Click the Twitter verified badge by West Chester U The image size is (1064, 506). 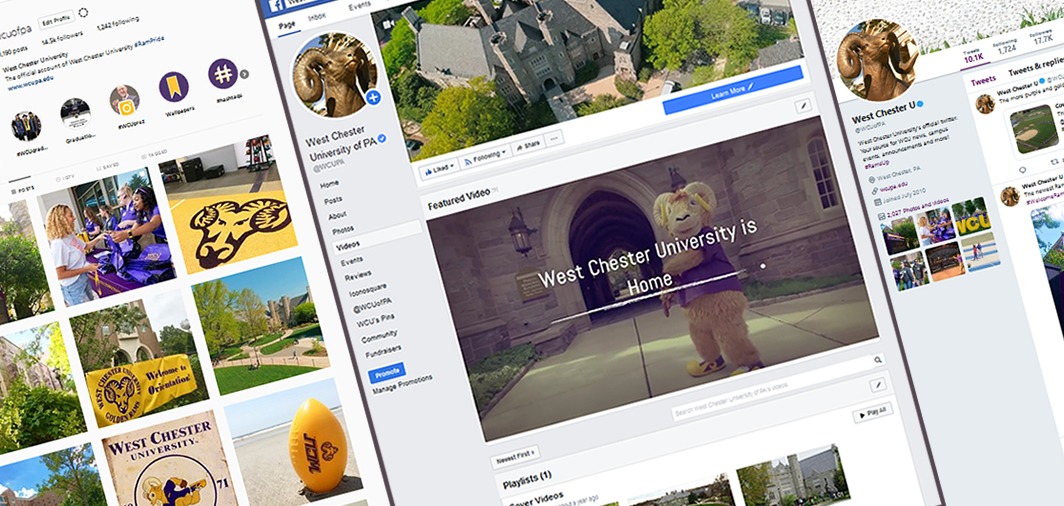(920, 106)
